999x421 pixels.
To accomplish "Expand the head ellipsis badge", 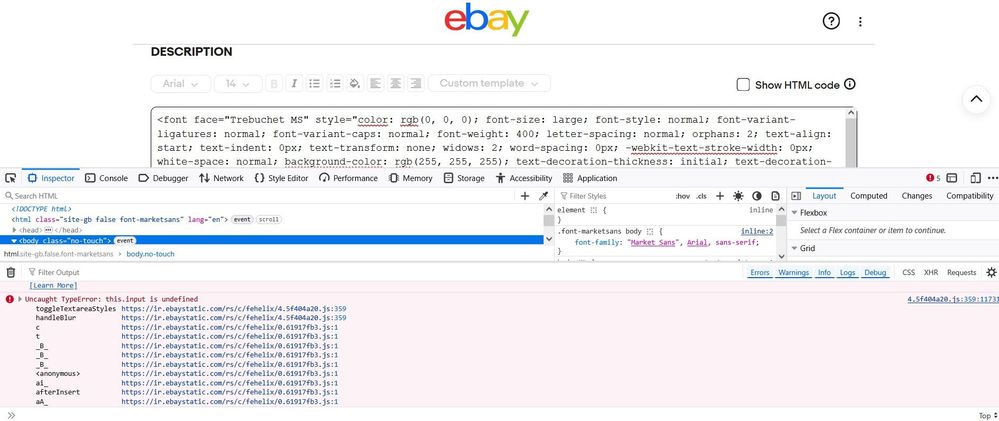I will (x=48, y=230).
